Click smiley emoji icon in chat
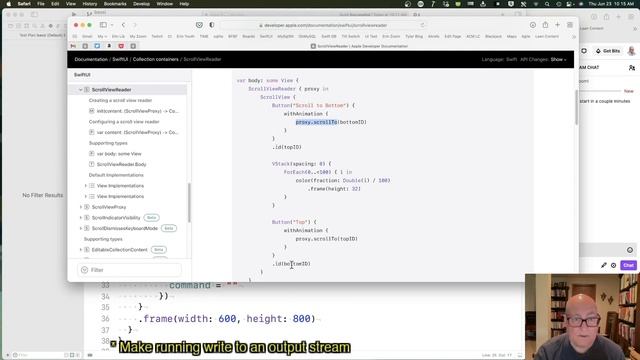This screenshot has height=360, width=640. pyautogui.click(x=630, y=250)
